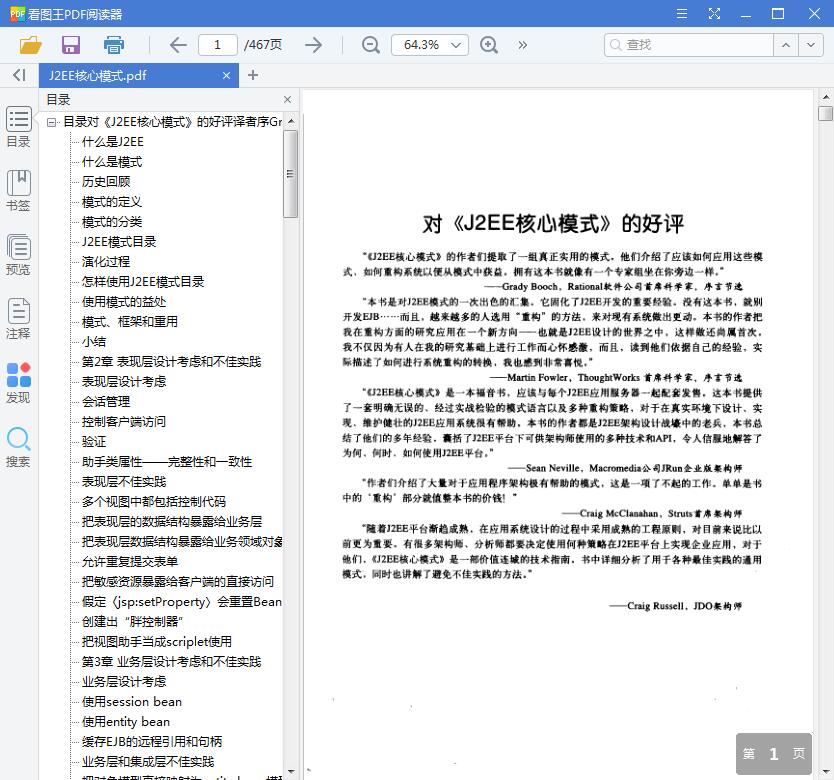Jump to 小结 outline entry

94,342
